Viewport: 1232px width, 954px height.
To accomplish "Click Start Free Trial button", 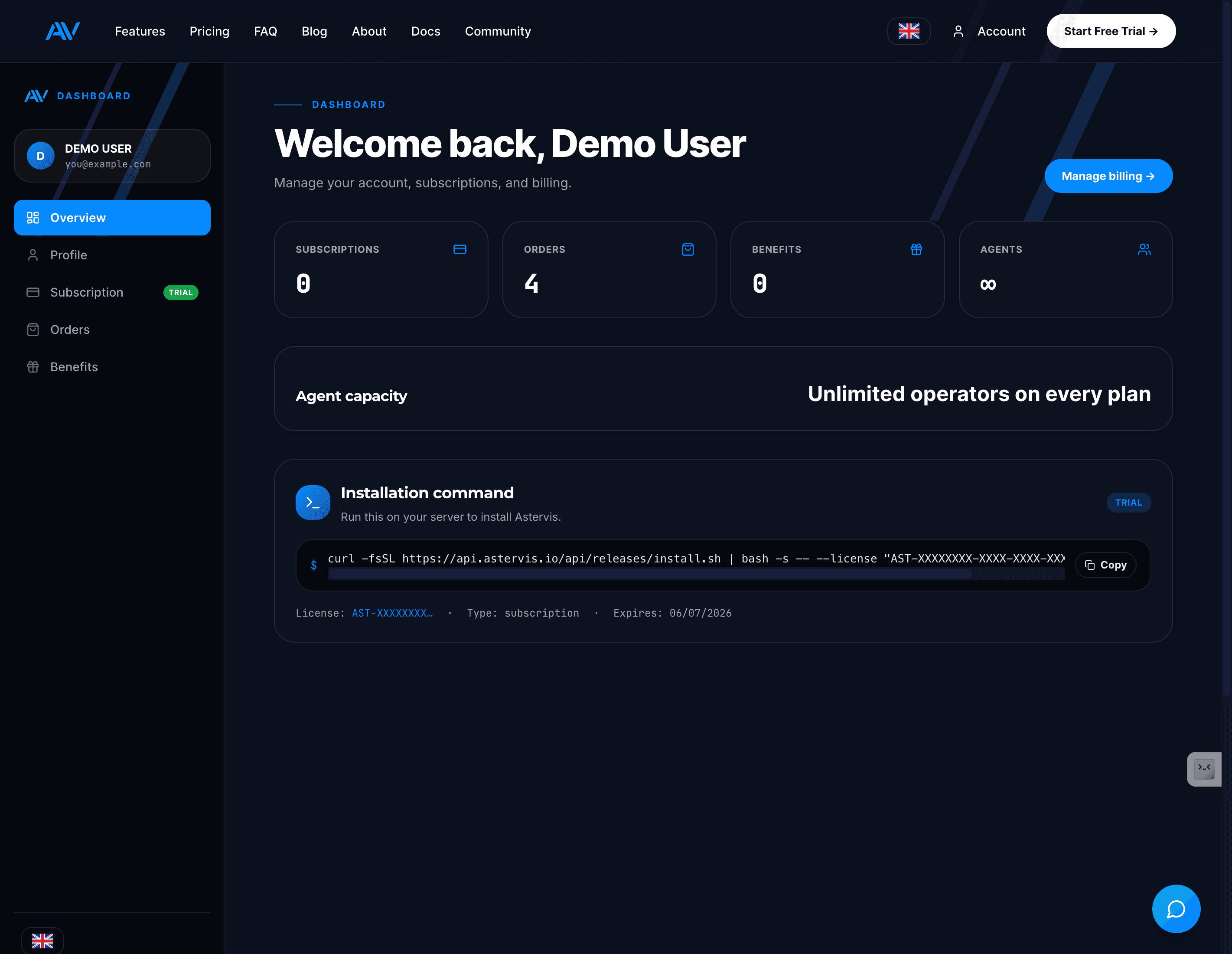I will pyautogui.click(x=1111, y=31).
